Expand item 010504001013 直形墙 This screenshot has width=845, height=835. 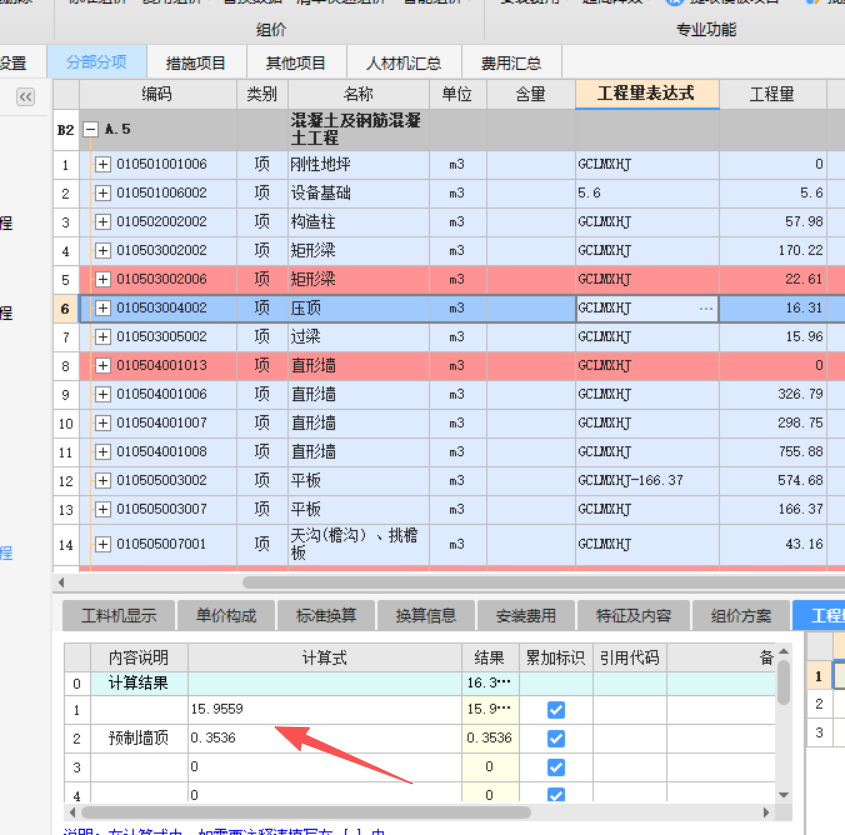102,365
